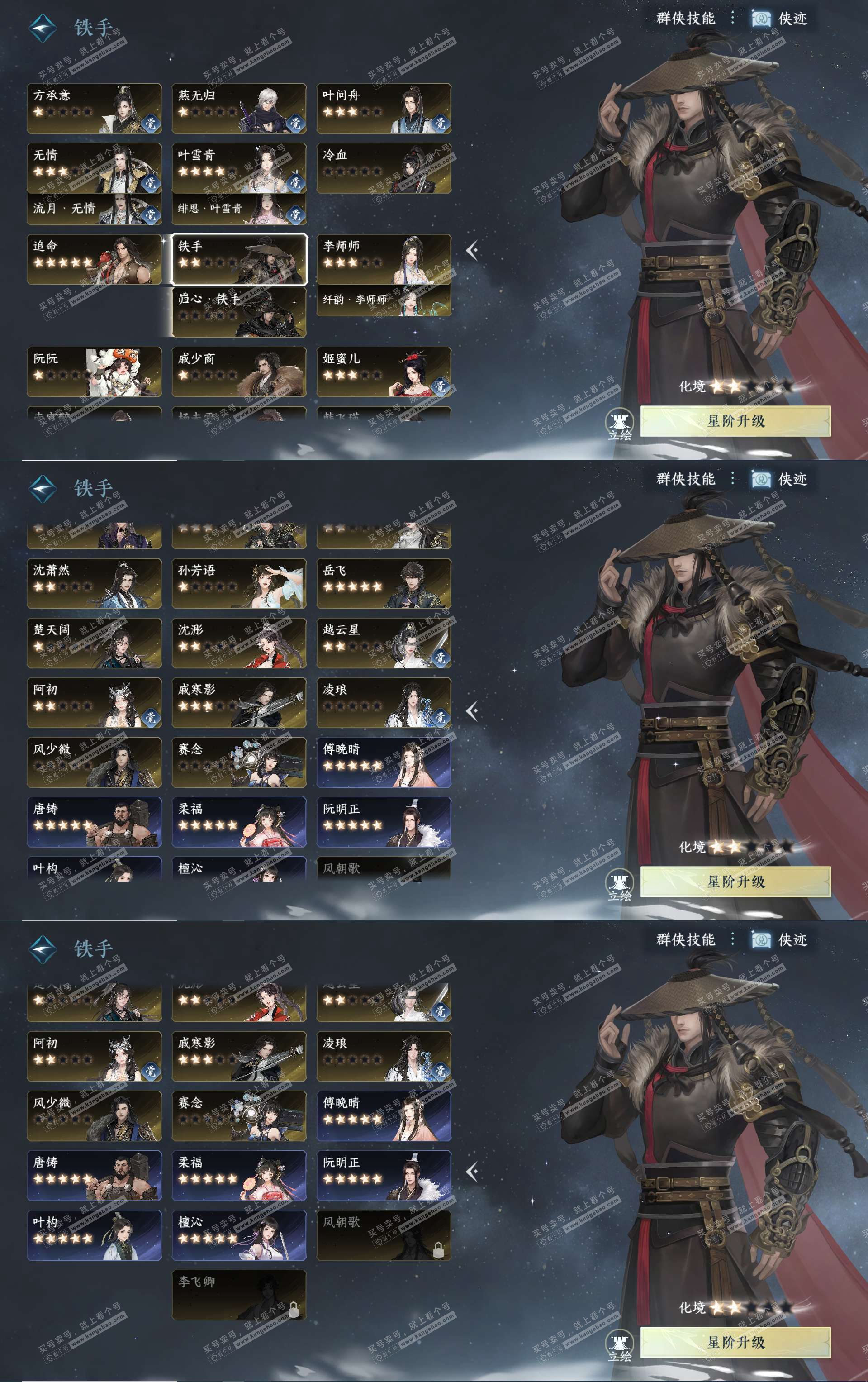Tap the 觉 badge on 流月·无情 skin
Viewport: 868px width, 1382px height.
tap(150, 214)
